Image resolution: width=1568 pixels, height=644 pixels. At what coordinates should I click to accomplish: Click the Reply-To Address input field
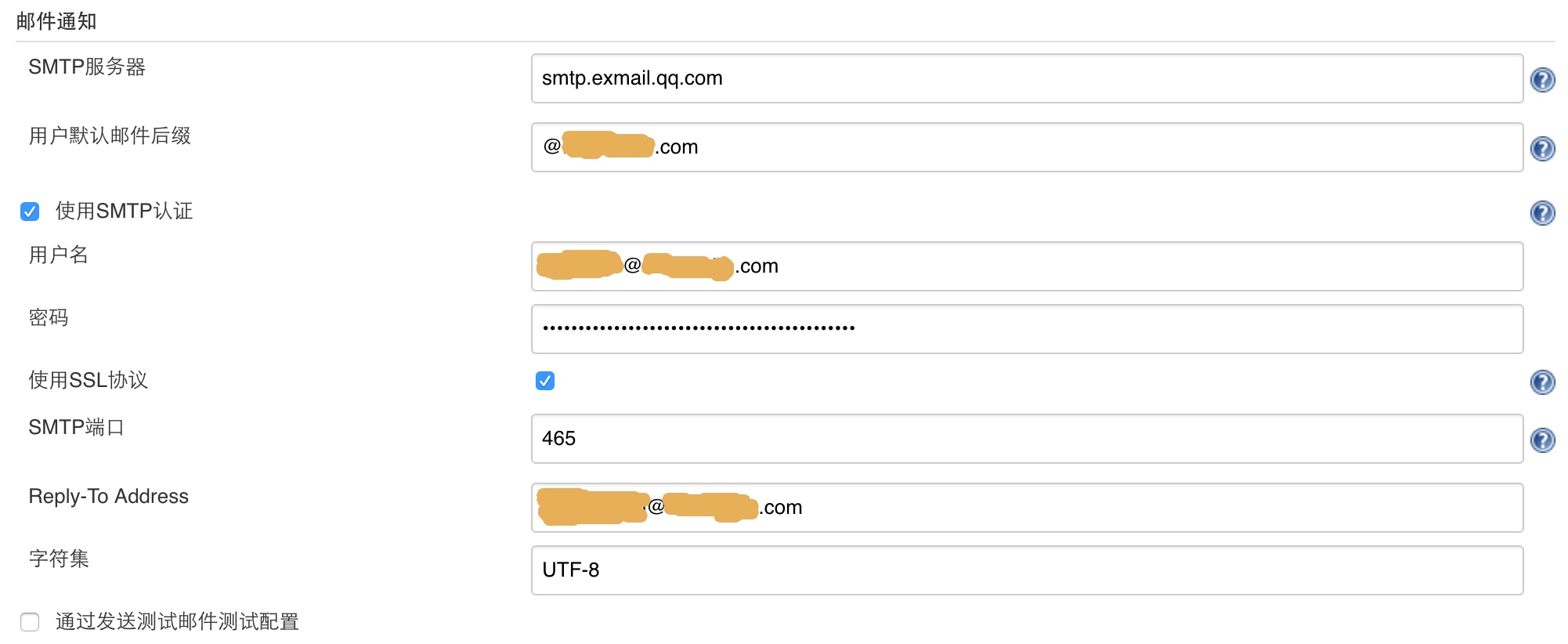pyautogui.click(x=1027, y=508)
